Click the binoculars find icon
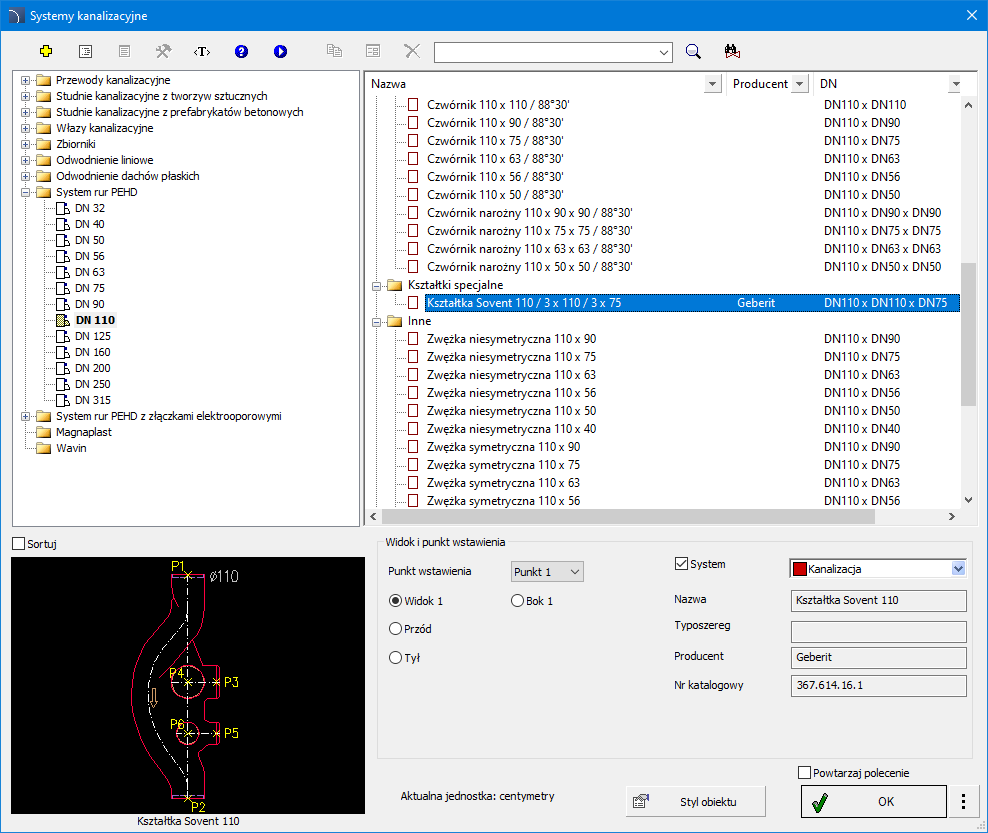The width and height of the screenshot is (988, 833). (x=731, y=51)
